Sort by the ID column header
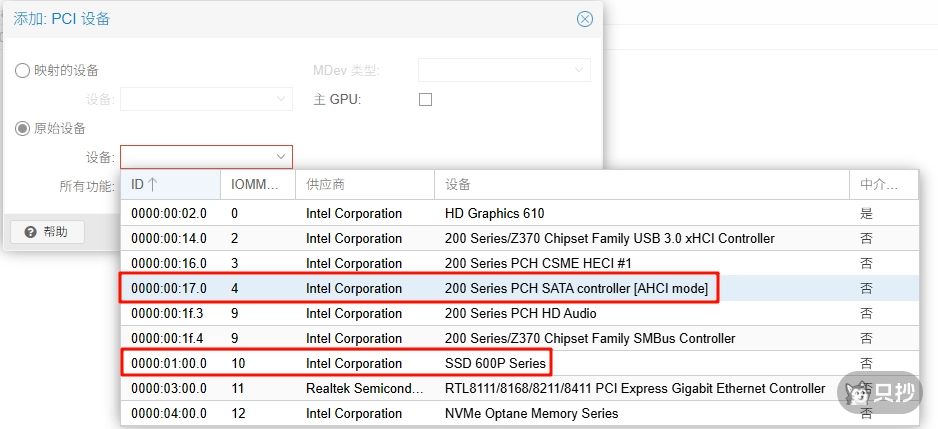This screenshot has height=429, width=938. point(170,185)
